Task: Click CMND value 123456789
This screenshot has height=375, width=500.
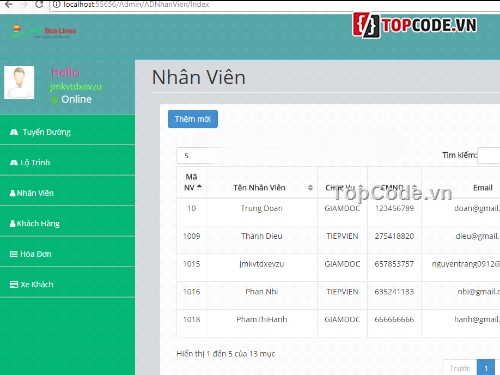Action: pos(394,208)
